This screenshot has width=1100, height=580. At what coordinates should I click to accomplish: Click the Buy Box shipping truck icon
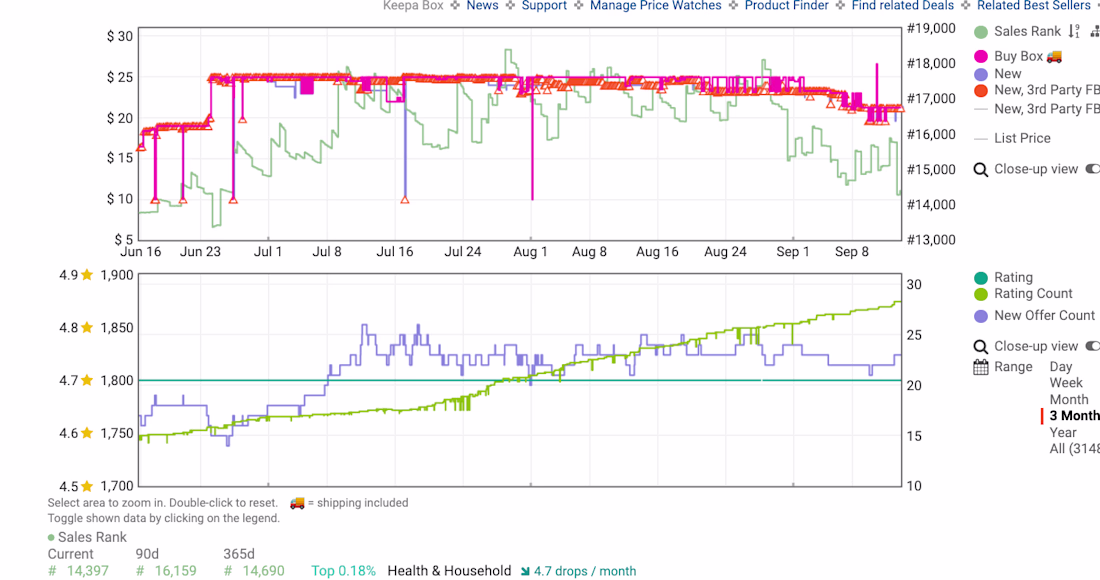[x=1054, y=56]
